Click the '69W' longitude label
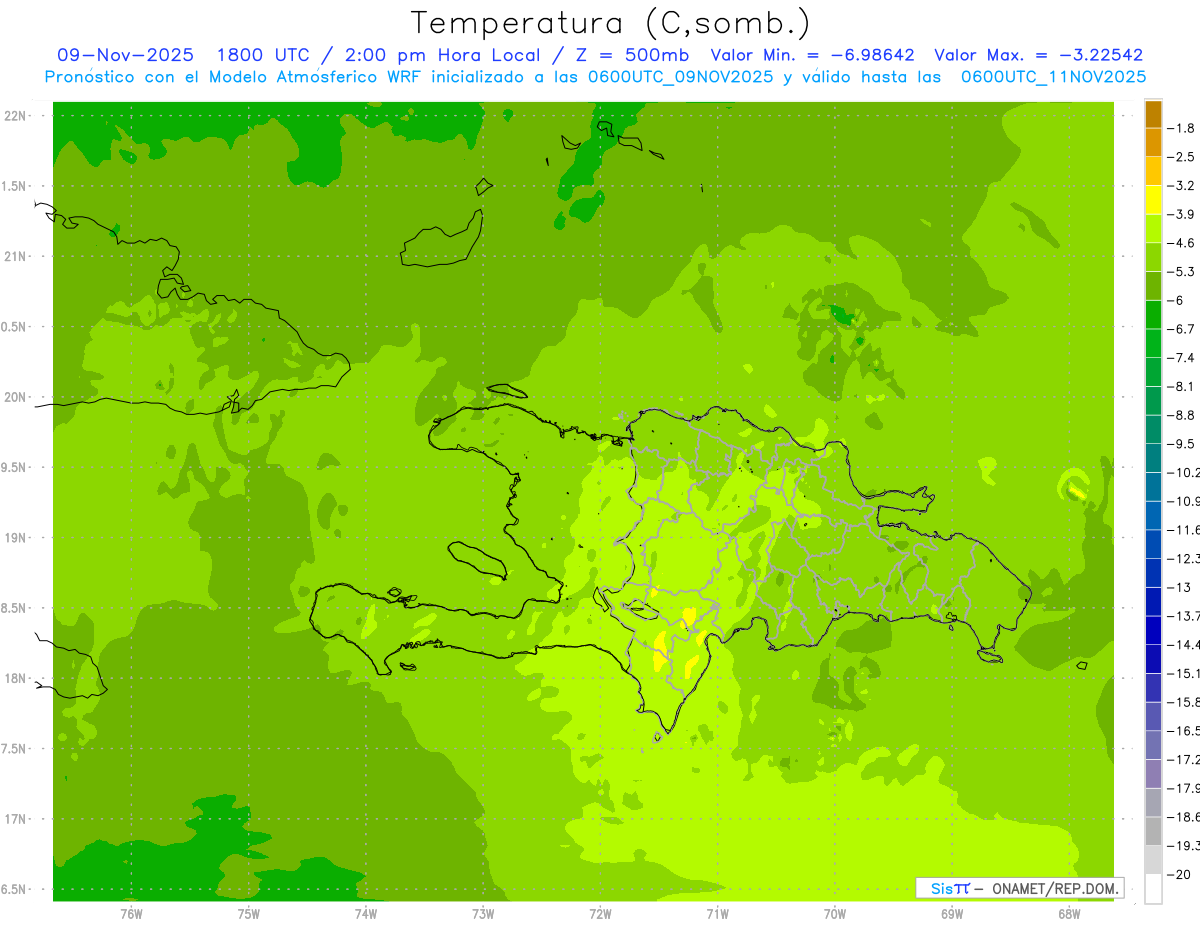The height and width of the screenshot is (927, 1200). pyautogui.click(x=951, y=914)
